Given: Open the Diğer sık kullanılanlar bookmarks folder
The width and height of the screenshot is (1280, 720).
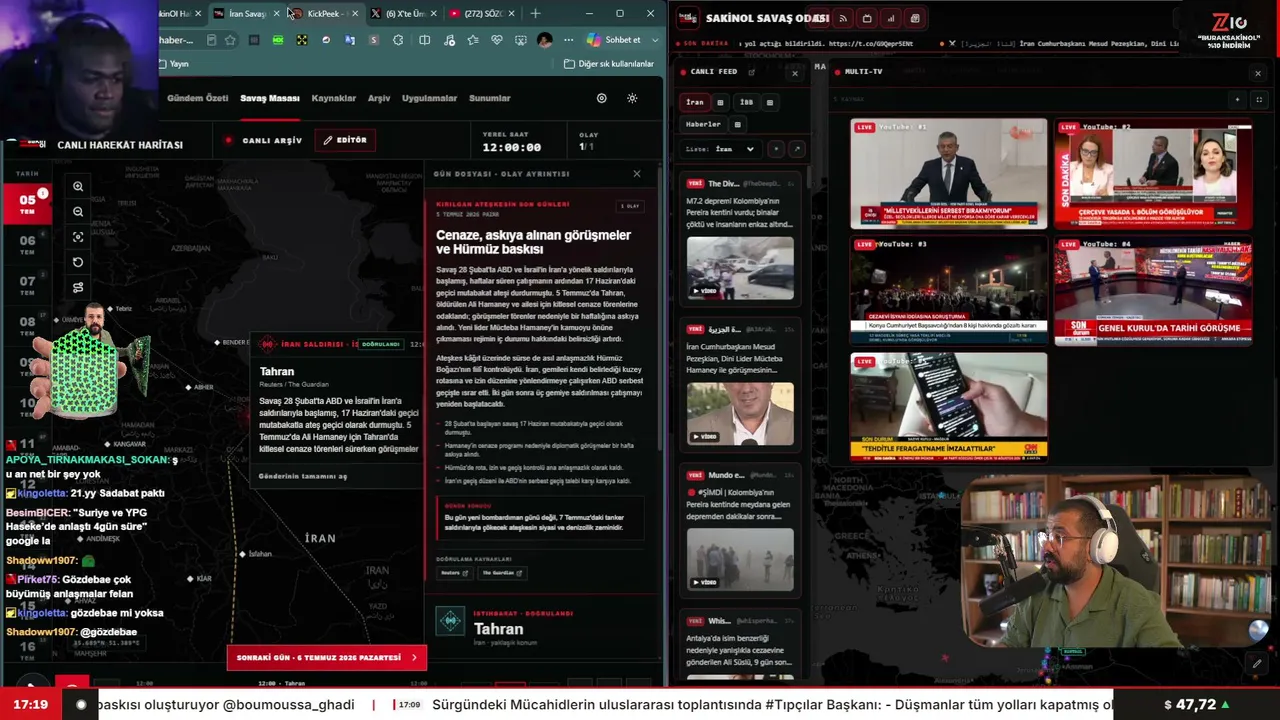Looking at the screenshot, I should (x=609, y=64).
